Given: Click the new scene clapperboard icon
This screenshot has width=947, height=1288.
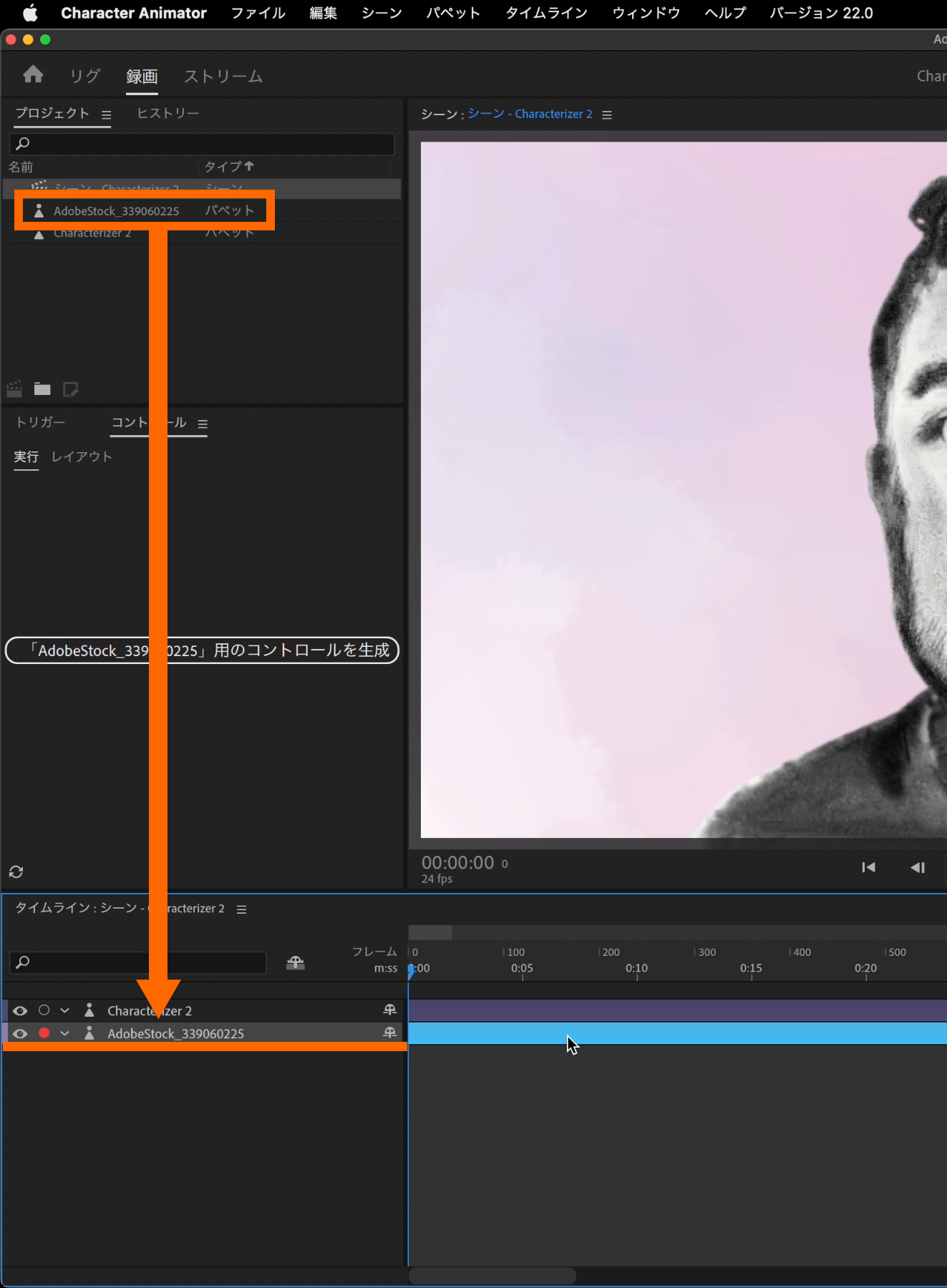Looking at the screenshot, I should [14, 389].
